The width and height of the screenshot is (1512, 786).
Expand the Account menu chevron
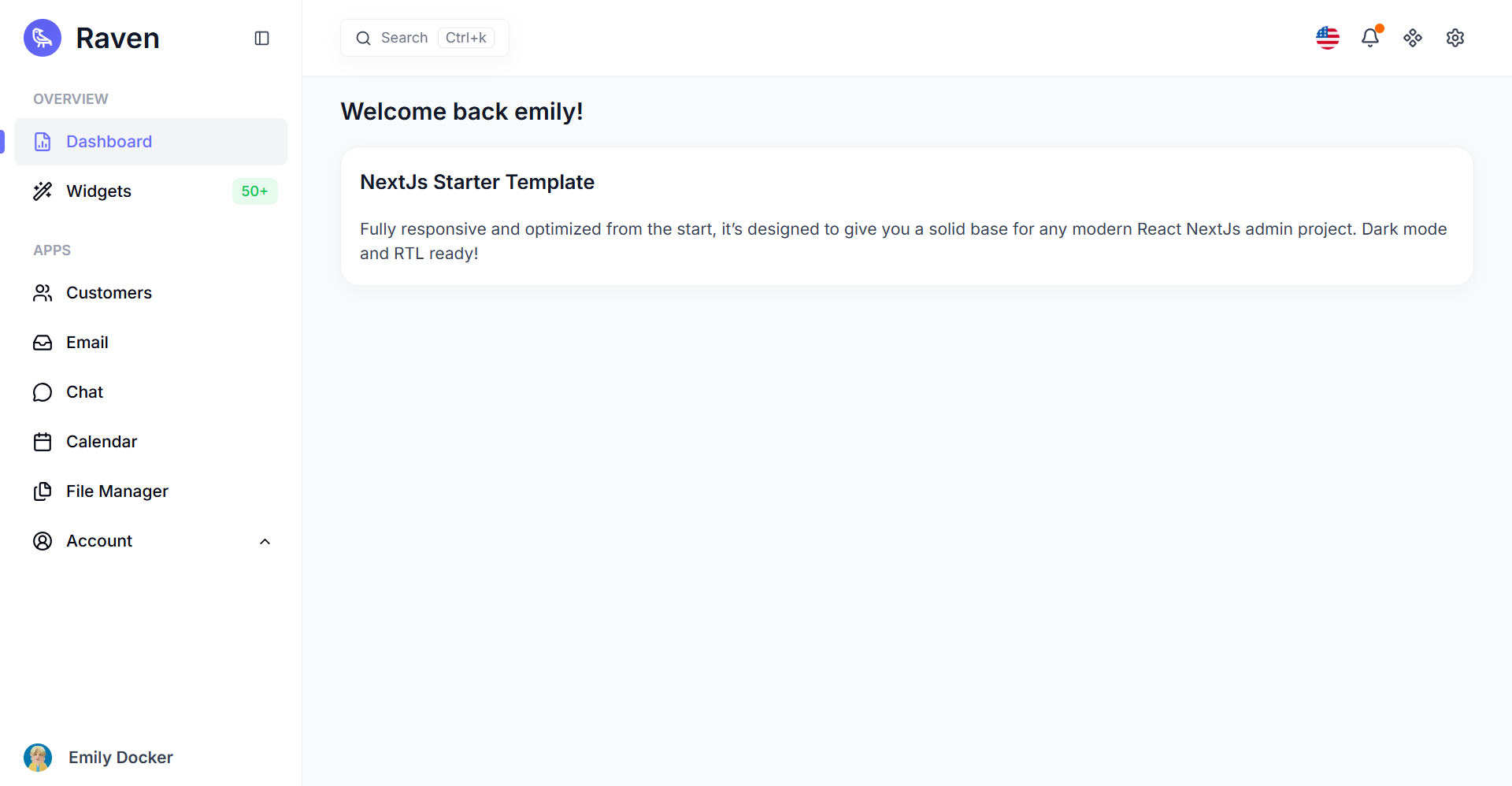coord(265,541)
